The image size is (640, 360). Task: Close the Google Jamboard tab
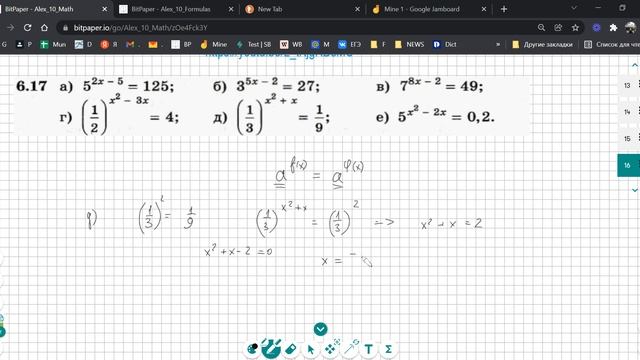pos(484,9)
